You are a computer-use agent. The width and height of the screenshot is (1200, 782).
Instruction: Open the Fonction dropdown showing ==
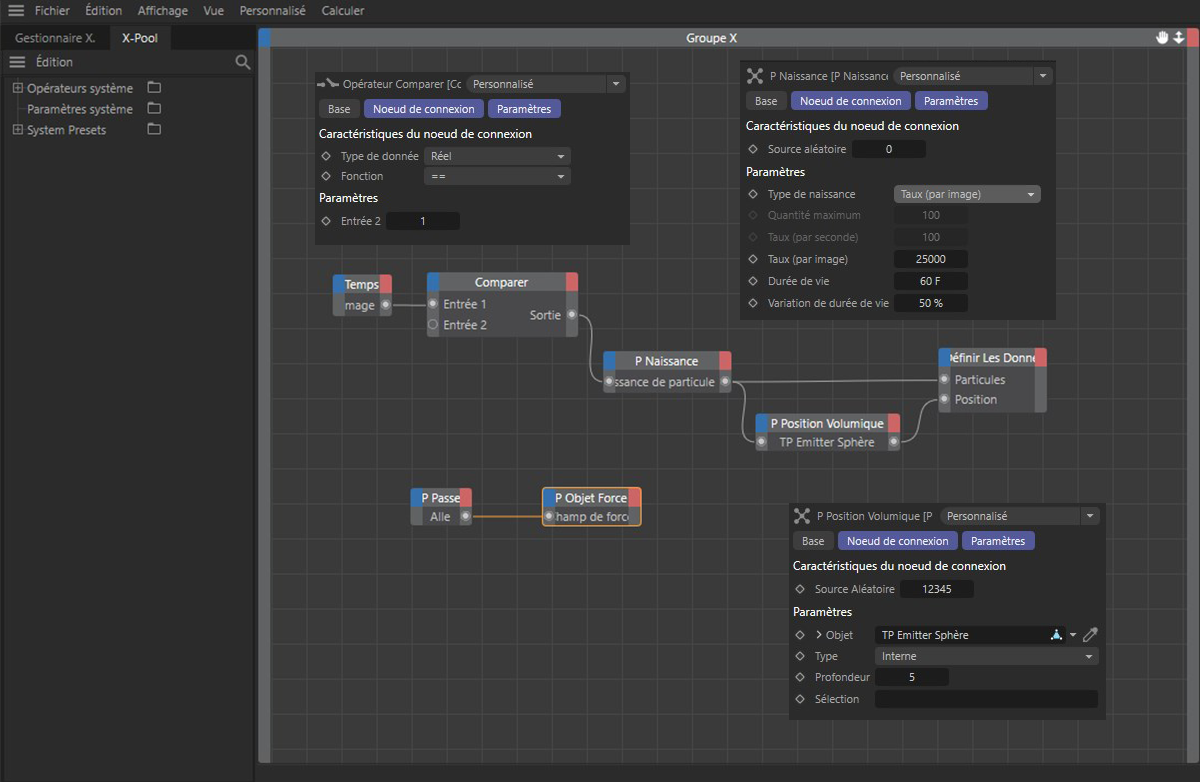[497, 176]
